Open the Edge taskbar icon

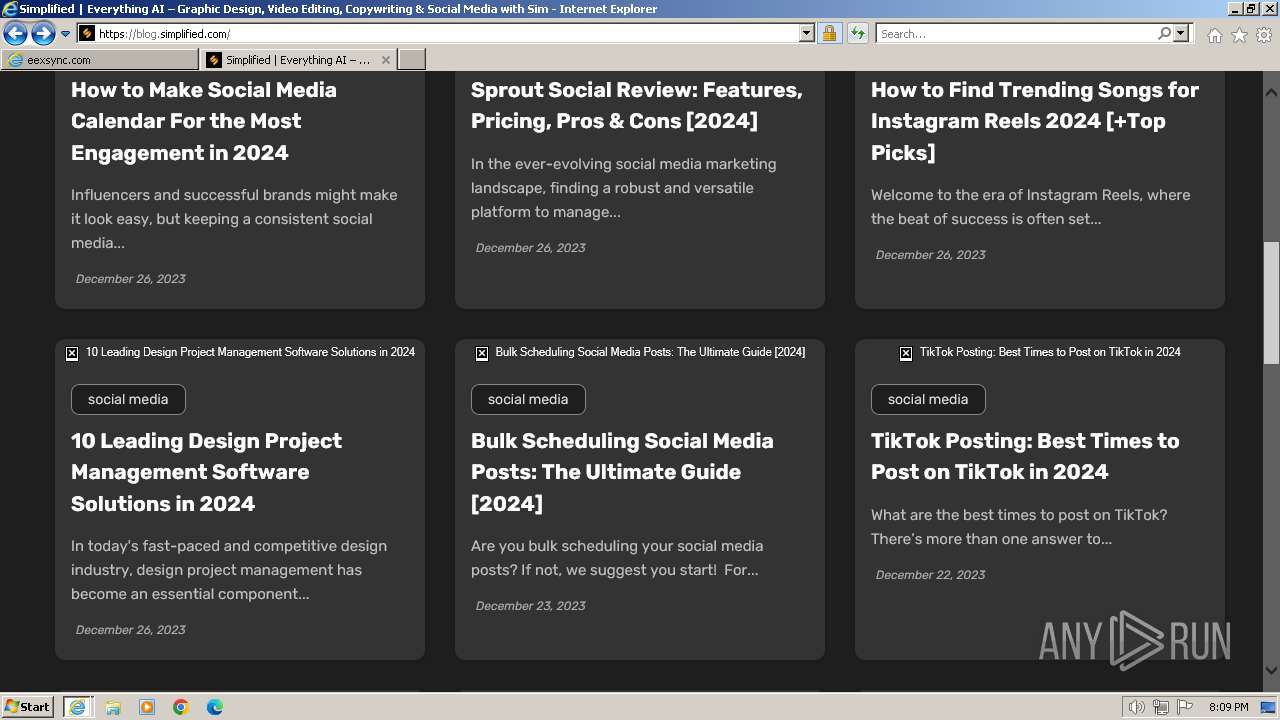coord(215,707)
